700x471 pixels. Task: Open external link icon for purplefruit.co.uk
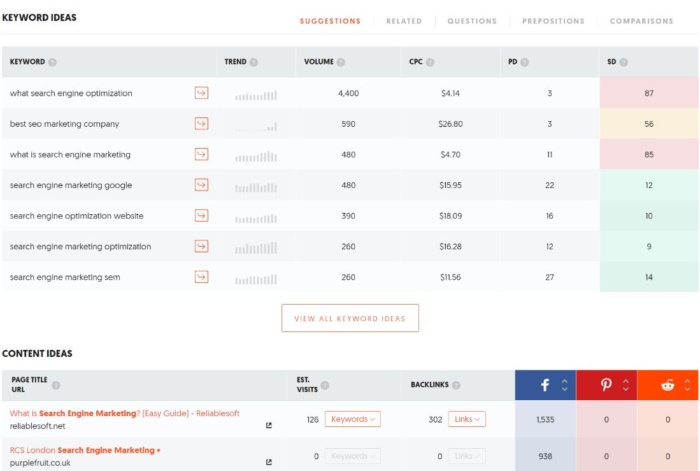click(269, 462)
